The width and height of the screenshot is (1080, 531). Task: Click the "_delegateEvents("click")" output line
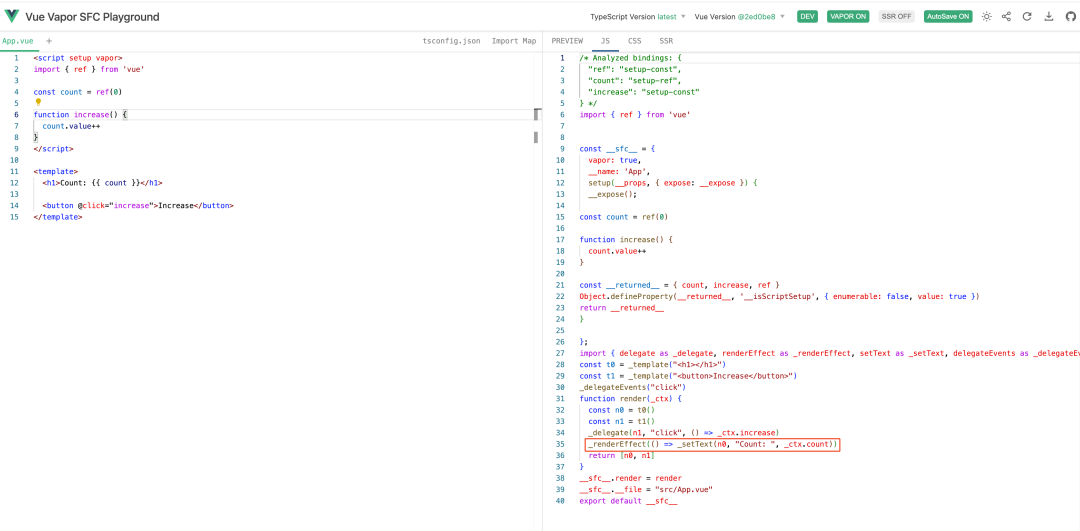(x=632, y=387)
